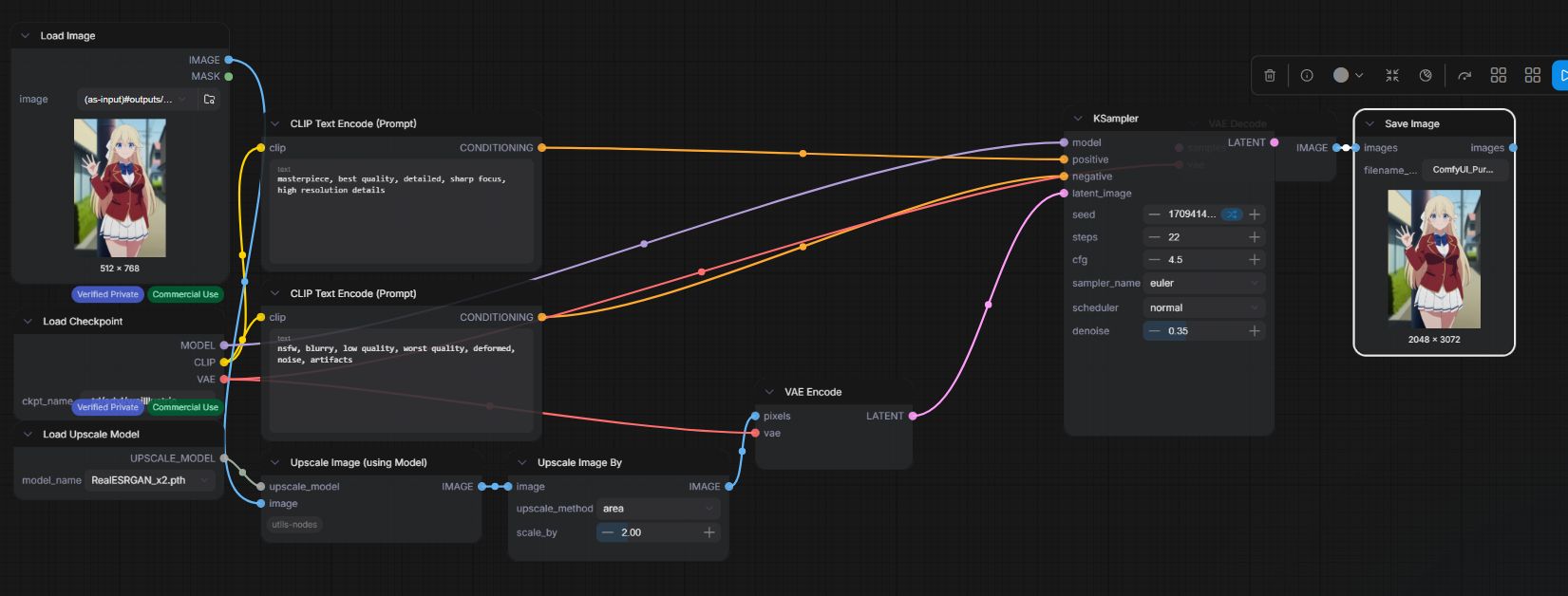The width and height of the screenshot is (1568, 596).
Task: Edit filename prefix field ComfyUI_Pur...
Action: [1464, 170]
